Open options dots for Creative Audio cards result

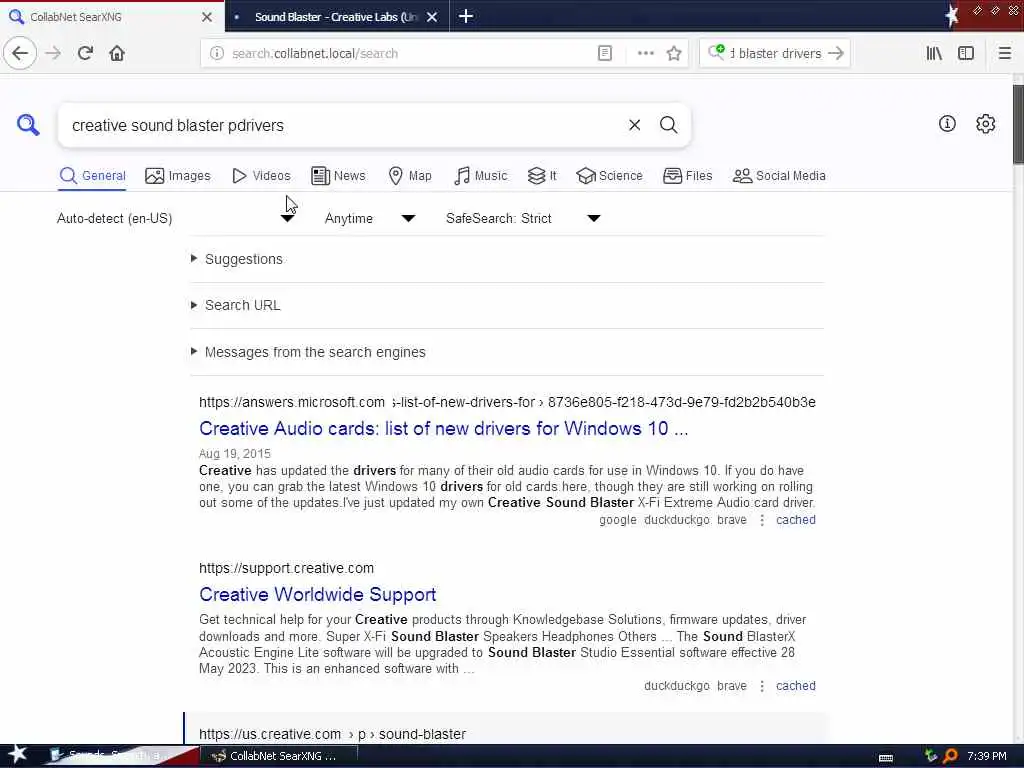click(x=761, y=520)
